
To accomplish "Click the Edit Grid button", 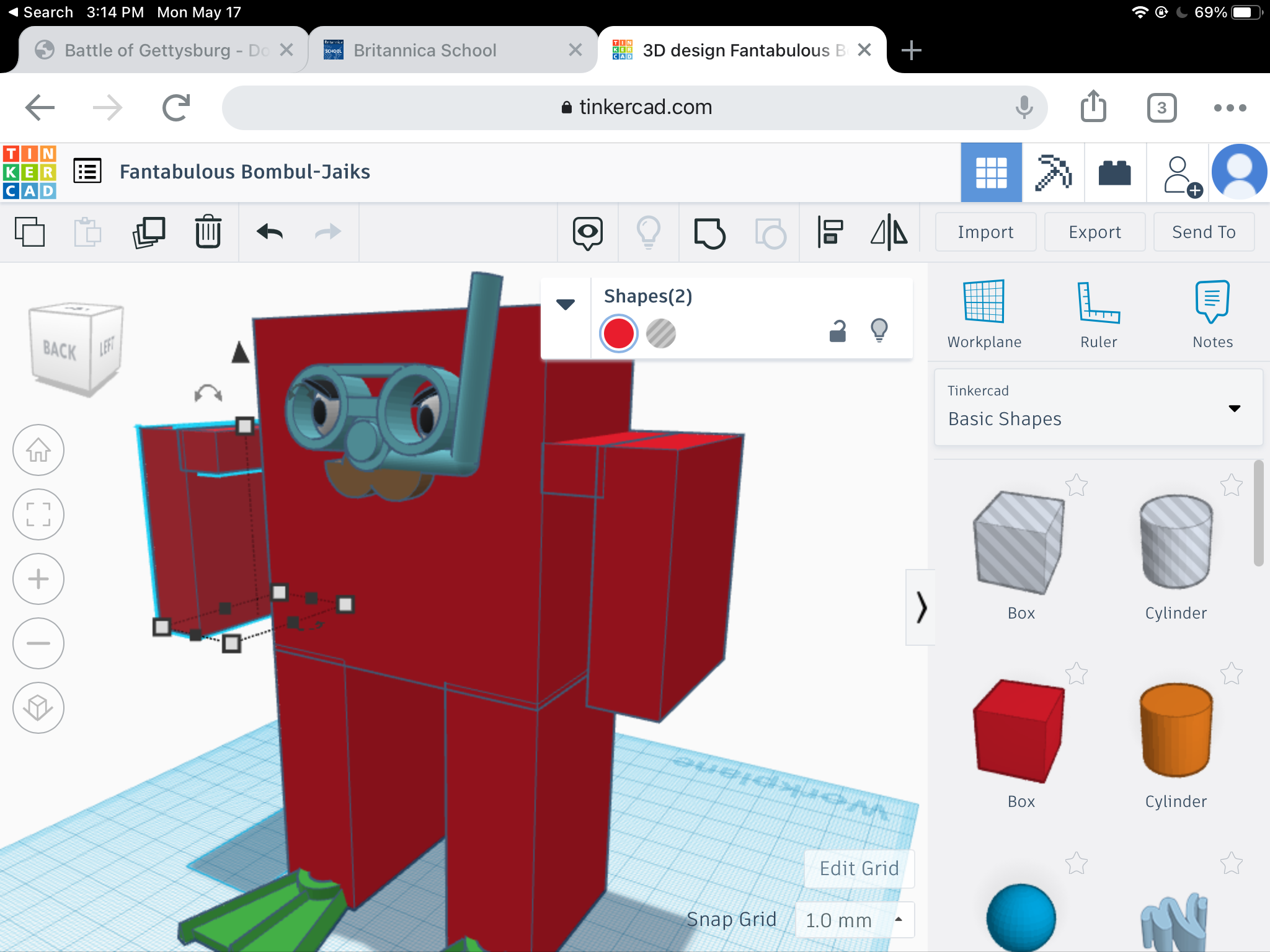I will pos(859,868).
